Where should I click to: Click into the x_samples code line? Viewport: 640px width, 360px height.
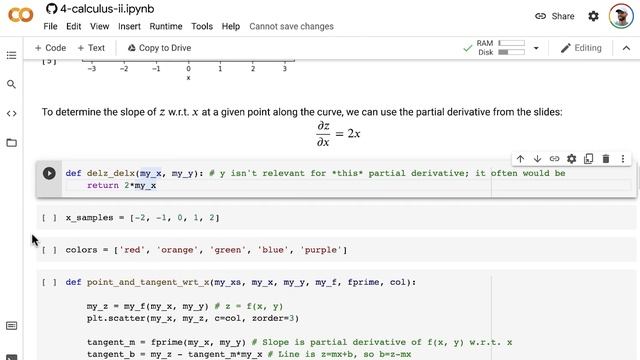point(142,218)
